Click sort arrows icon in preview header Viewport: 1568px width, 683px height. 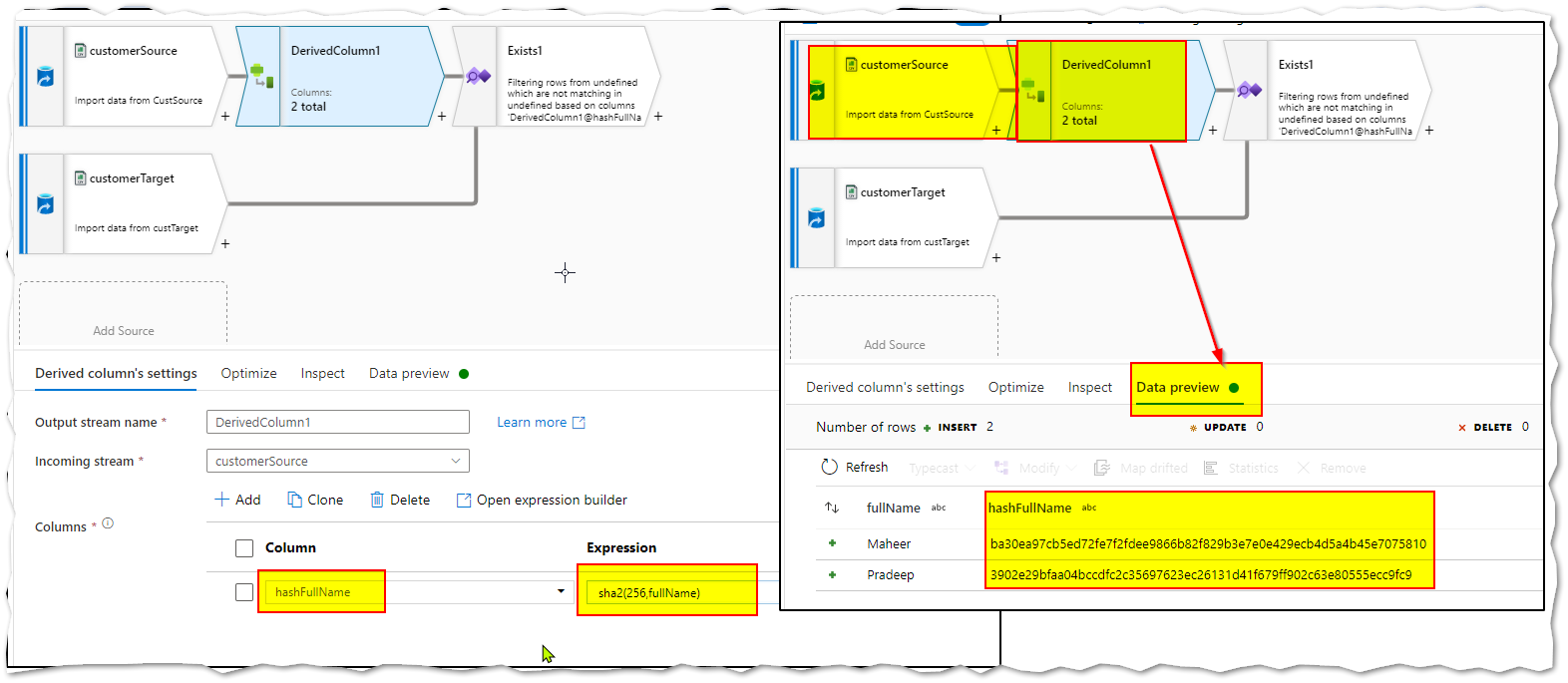(x=832, y=508)
